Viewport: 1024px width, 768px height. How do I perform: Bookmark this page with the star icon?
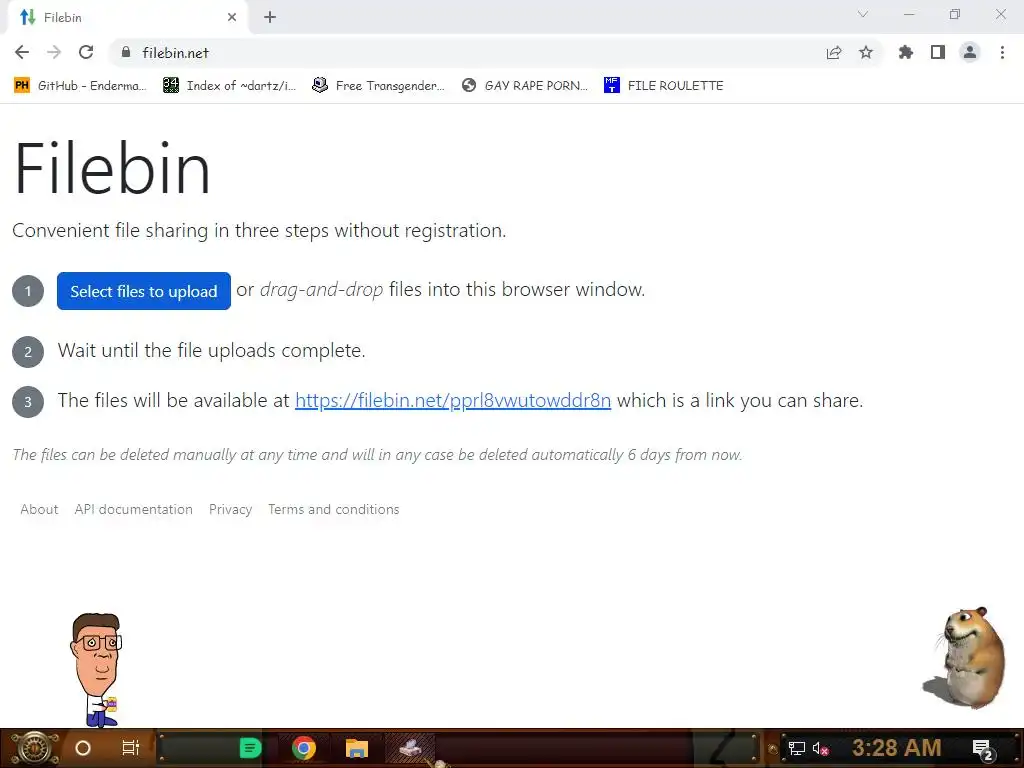pyautogui.click(x=866, y=52)
